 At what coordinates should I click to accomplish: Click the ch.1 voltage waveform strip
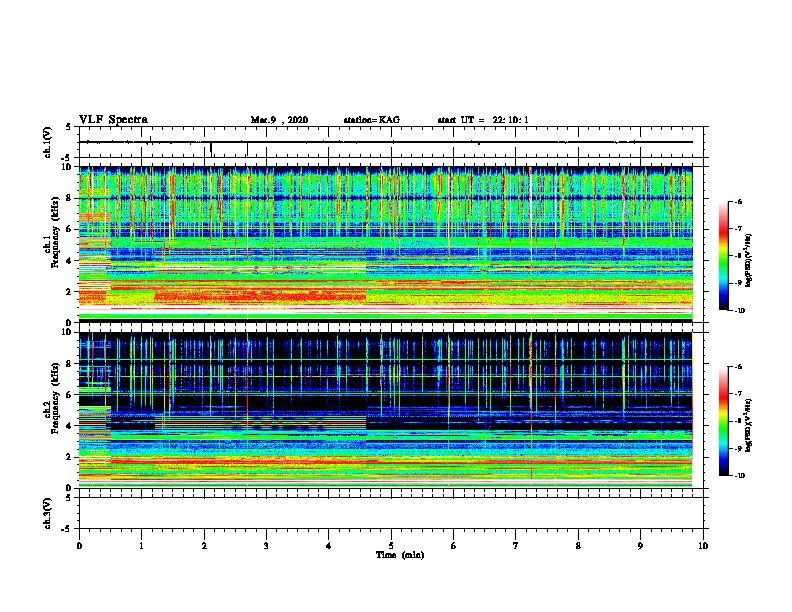tap(391, 142)
